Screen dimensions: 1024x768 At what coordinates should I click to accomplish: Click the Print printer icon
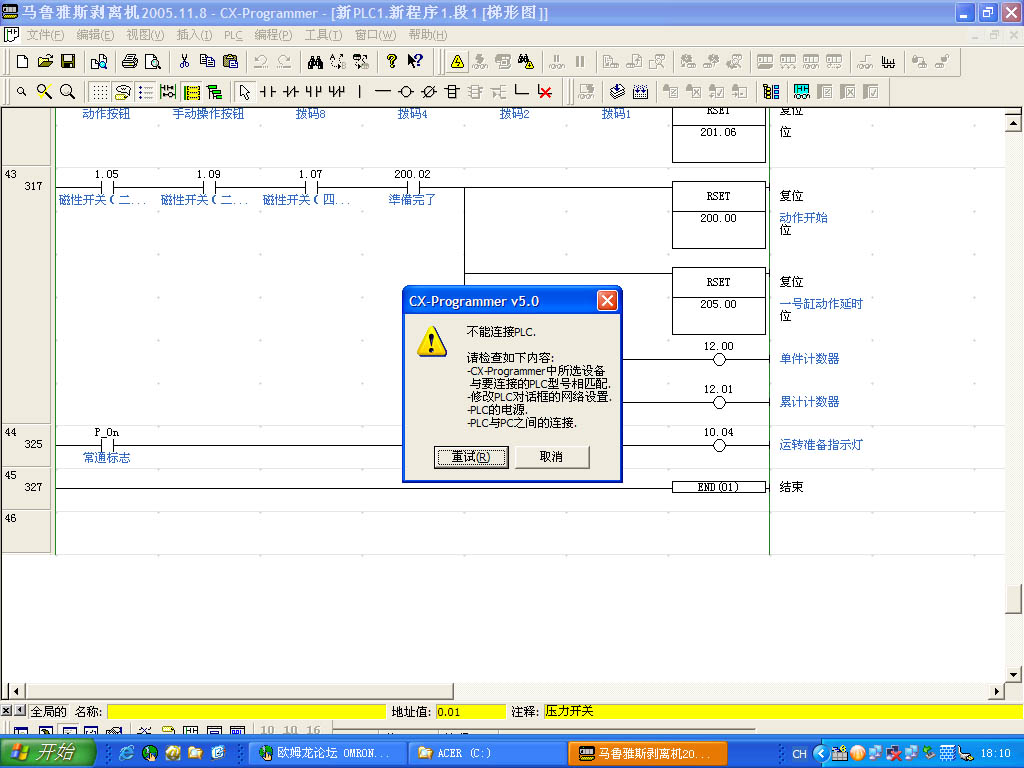pyautogui.click(x=130, y=61)
